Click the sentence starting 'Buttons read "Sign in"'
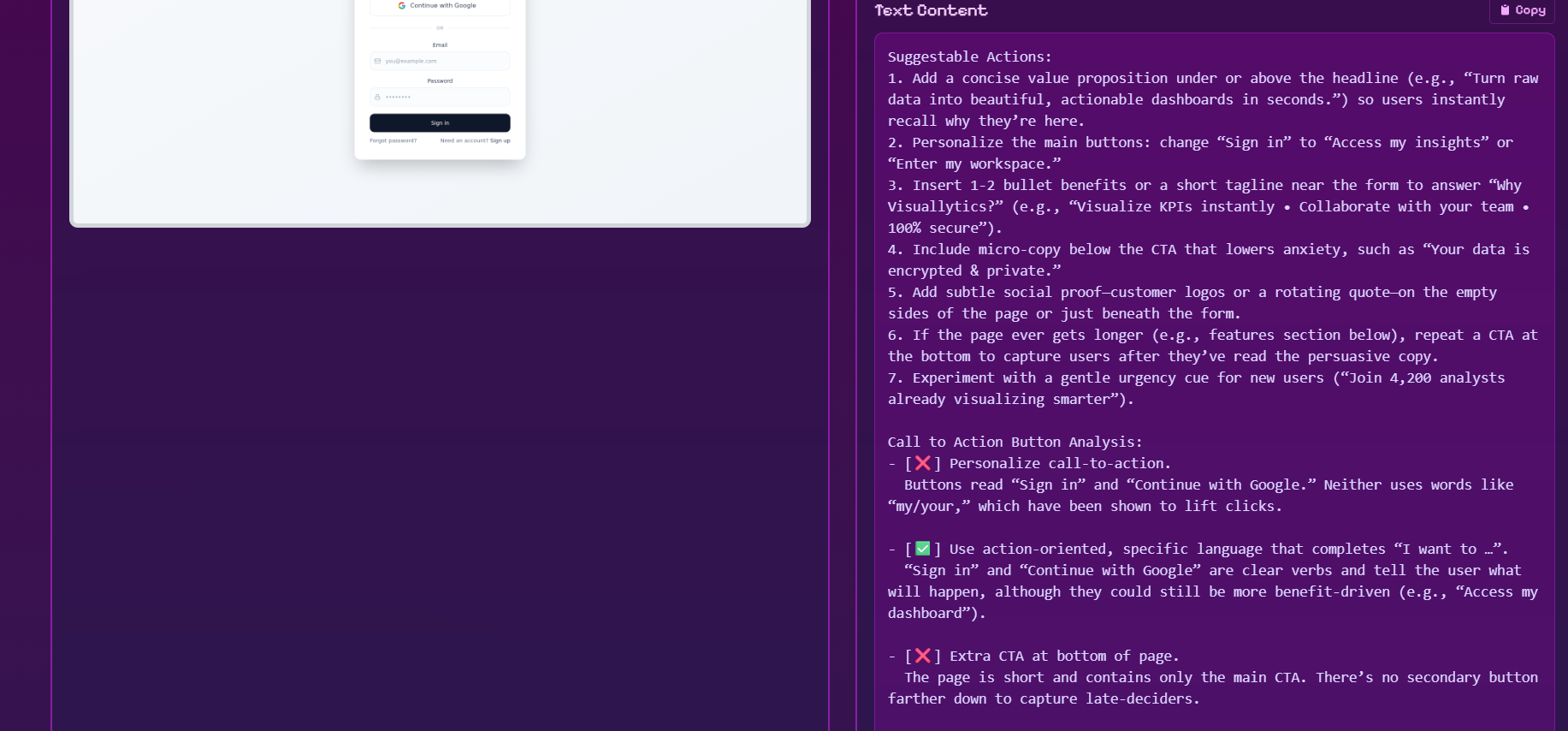Viewport: 1568px width, 731px height. click(1200, 496)
